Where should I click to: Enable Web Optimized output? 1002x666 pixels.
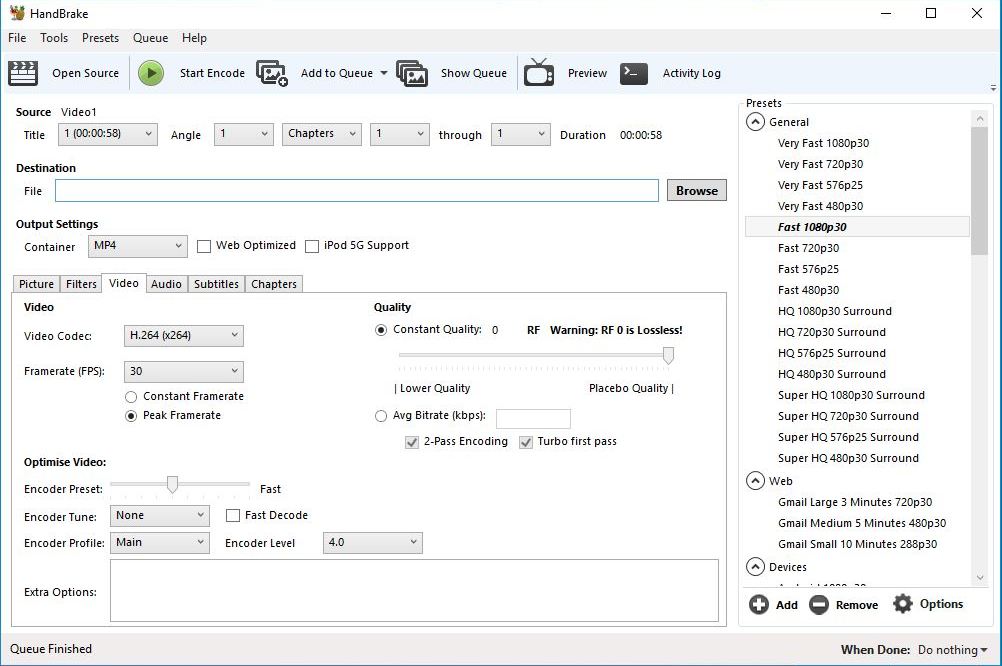[204, 246]
